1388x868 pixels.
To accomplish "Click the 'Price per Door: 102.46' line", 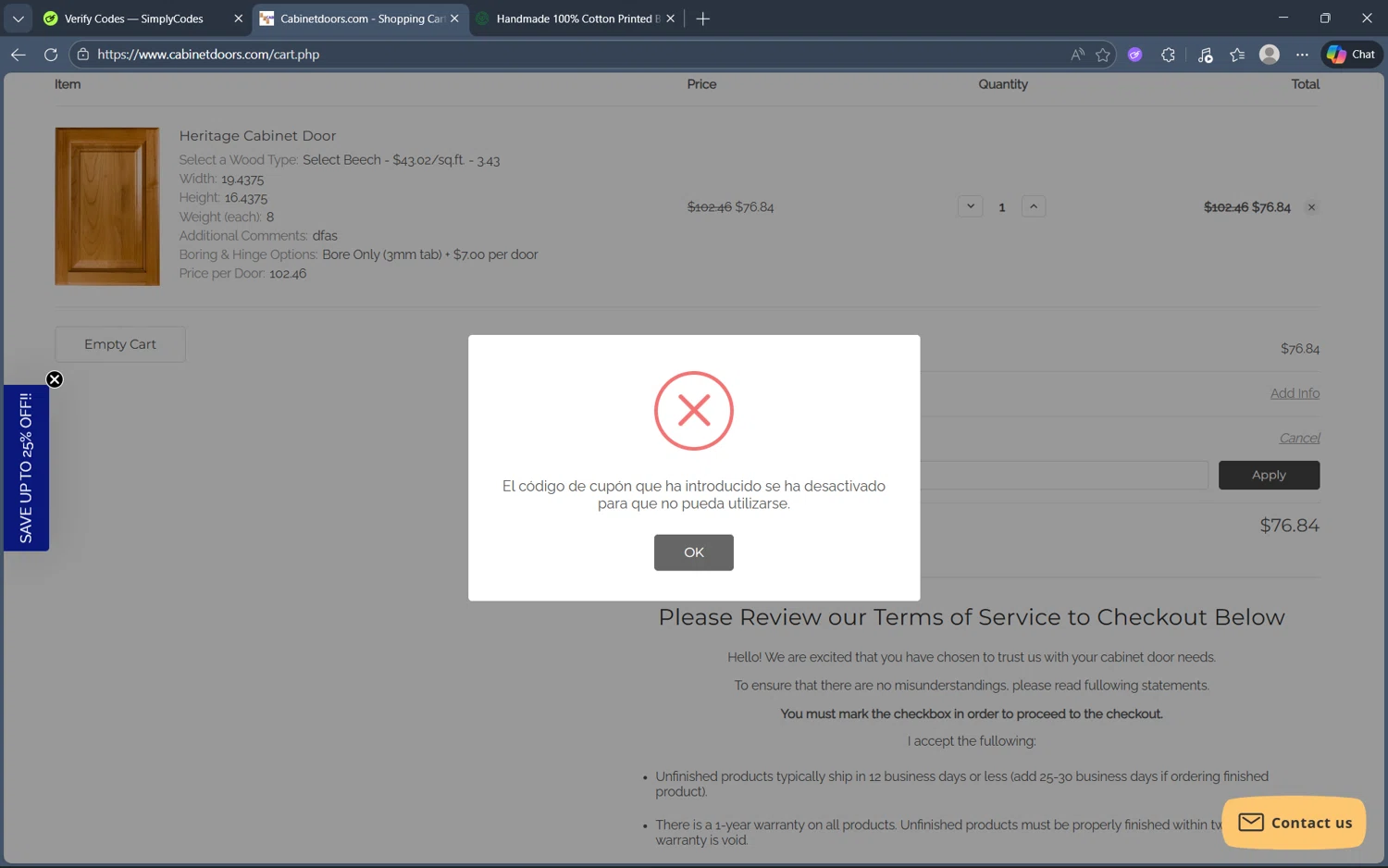I will 242,274.
